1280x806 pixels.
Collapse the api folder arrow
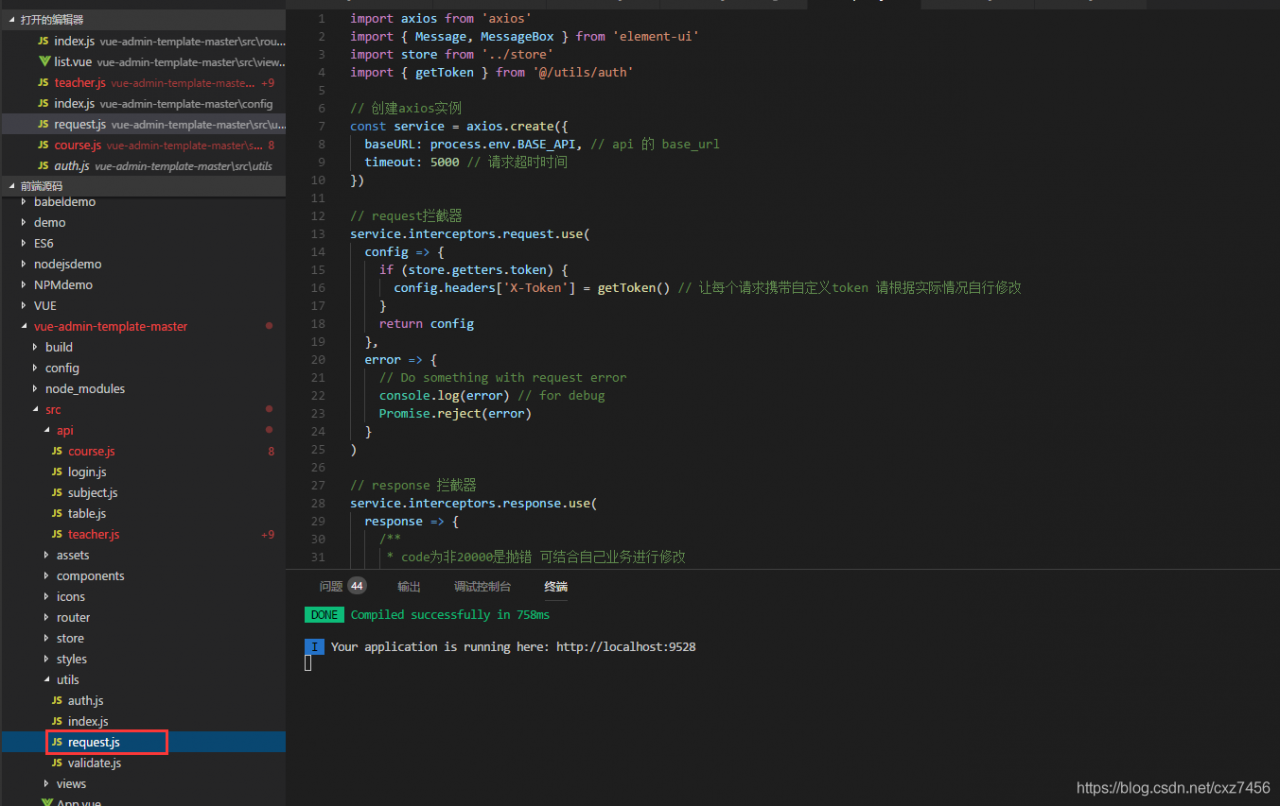(x=46, y=431)
